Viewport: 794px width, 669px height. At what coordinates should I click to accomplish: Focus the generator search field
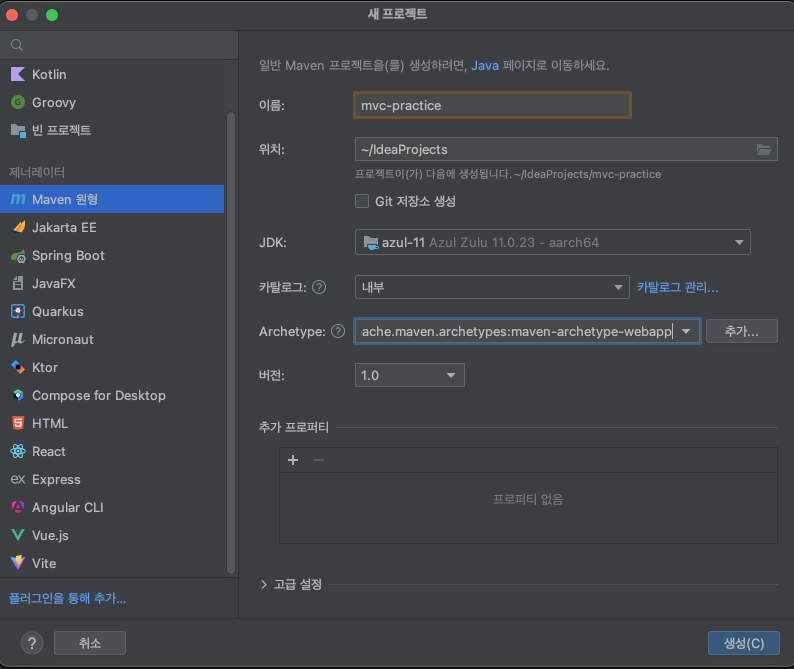click(x=119, y=45)
